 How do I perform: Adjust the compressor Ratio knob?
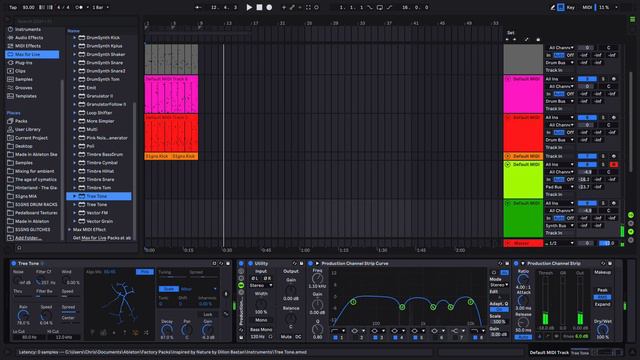point(523,280)
